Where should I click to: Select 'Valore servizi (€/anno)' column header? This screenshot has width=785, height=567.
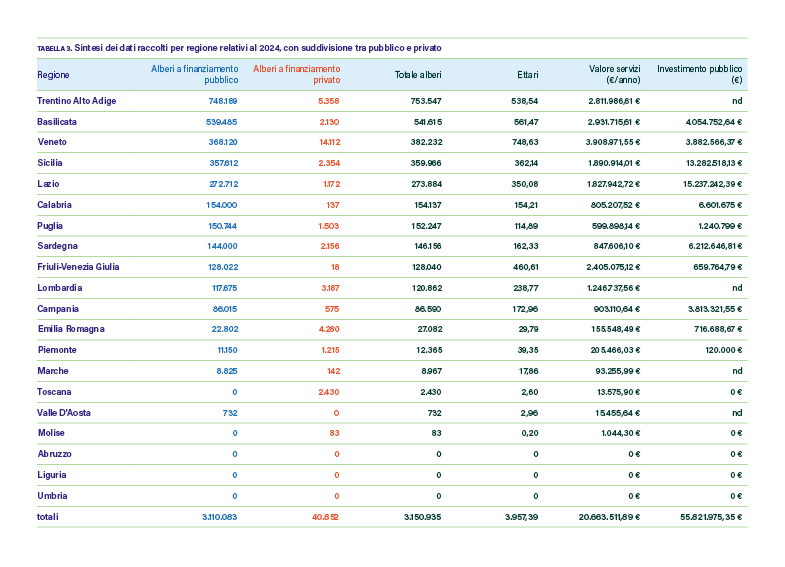[614, 74]
